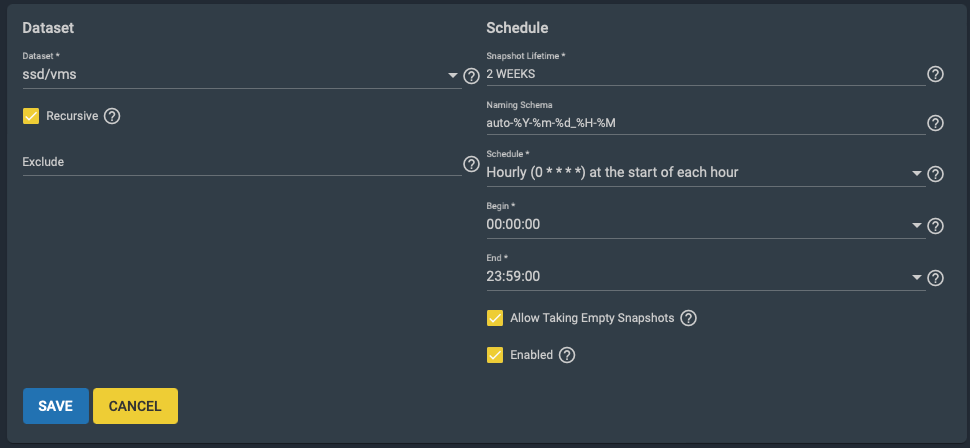Open the Hourly schedule dropdown
The width and height of the screenshot is (970, 448).
[706, 173]
